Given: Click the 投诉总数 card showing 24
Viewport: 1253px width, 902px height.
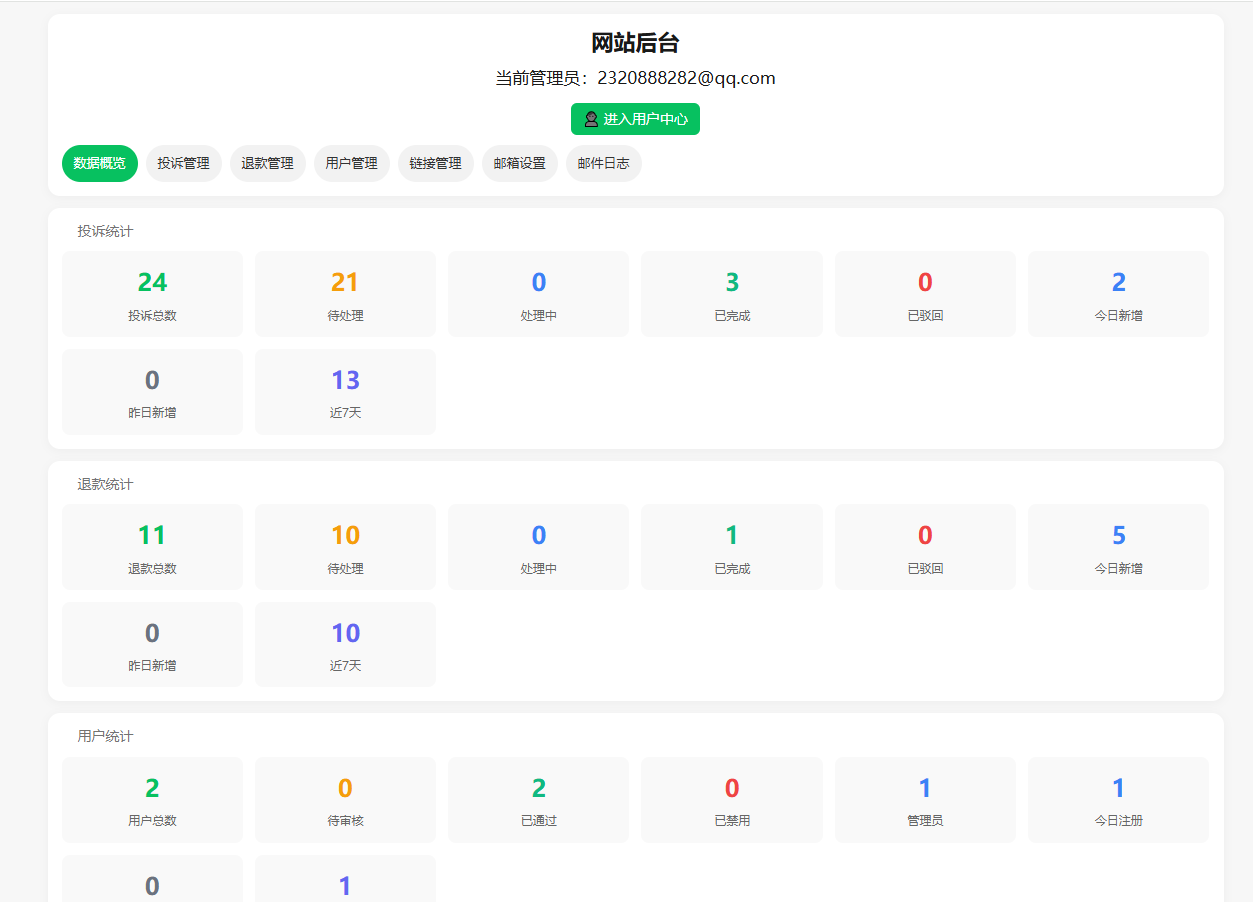Looking at the screenshot, I should click(x=152, y=294).
